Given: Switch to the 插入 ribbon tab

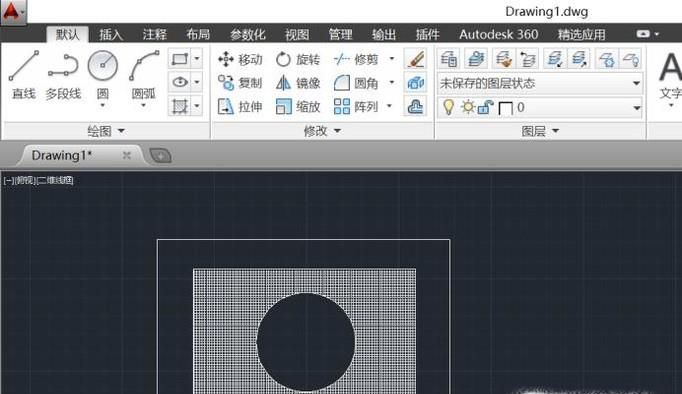Looking at the screenshot, I should [x=111, y=34].
